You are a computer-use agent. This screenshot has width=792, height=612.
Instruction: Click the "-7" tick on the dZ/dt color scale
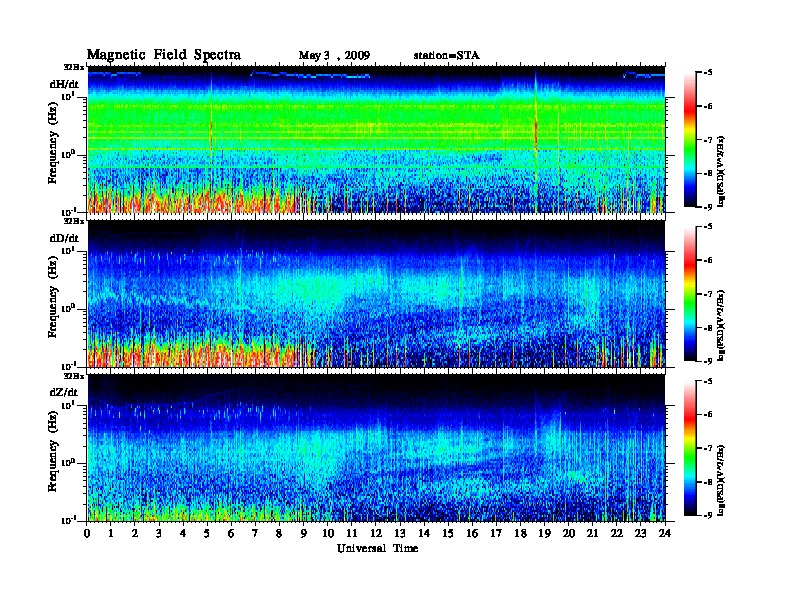coord(708,448)
